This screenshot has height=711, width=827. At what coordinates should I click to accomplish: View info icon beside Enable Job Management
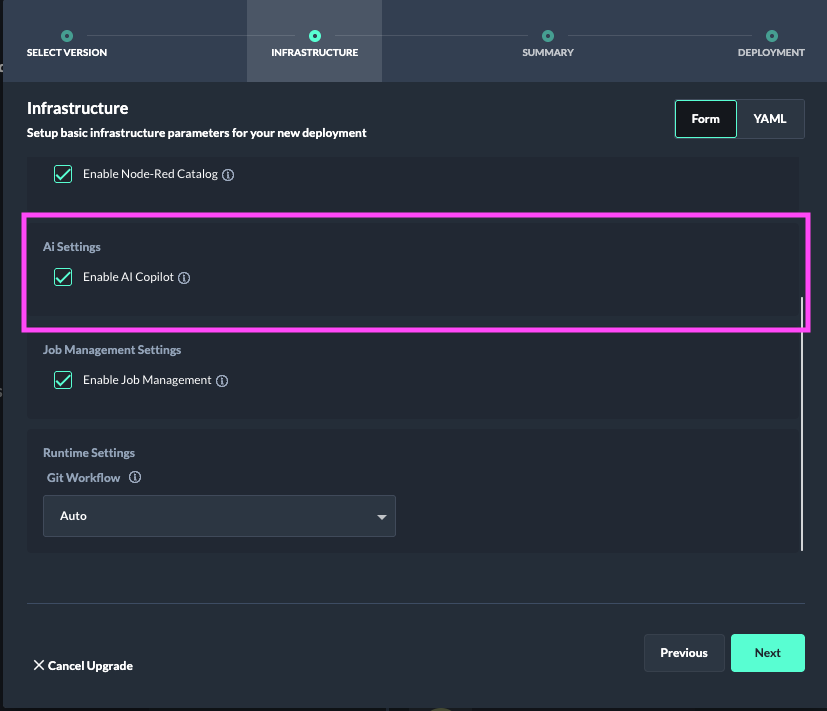(222, 380)
